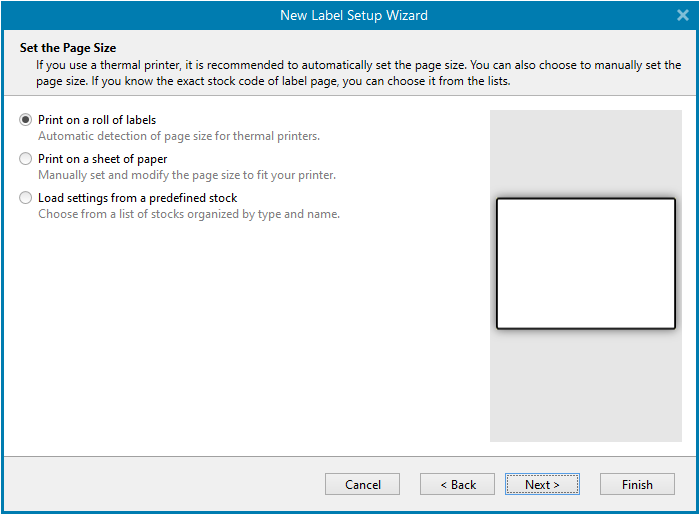
Task: Click the thermal printer recommendation paragraph
Action: click(350, 73)
